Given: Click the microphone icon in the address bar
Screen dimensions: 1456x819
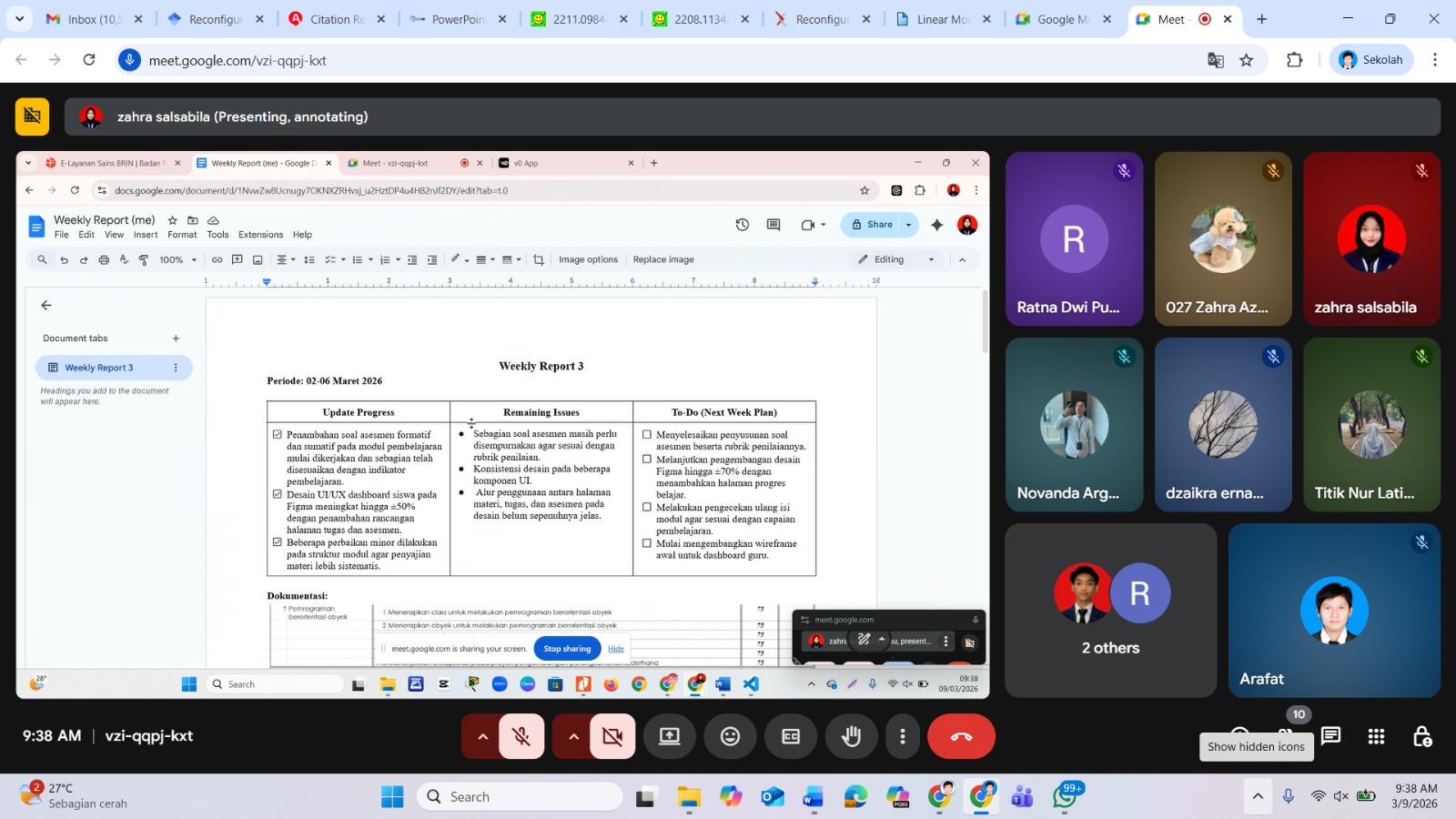Looking at the screenshot, I should point(130,60).
